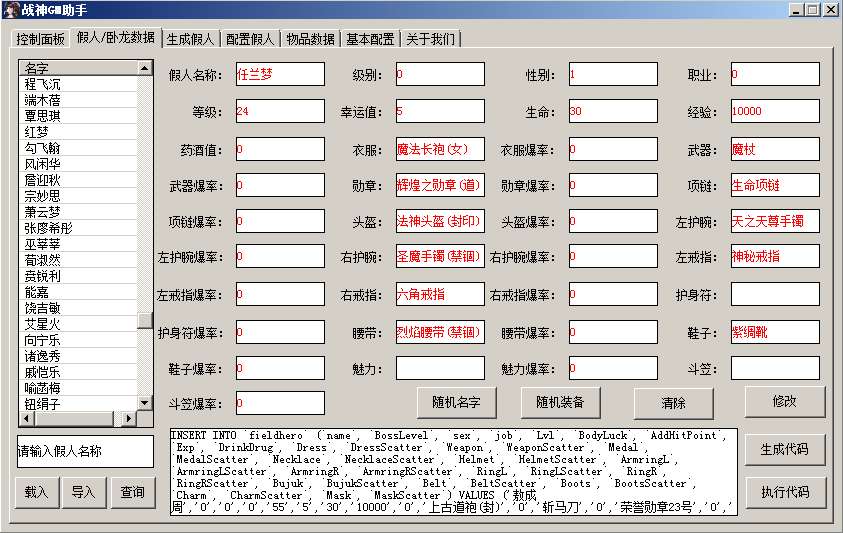The image size is (843, 533).
Task: Click the name list vertical scroll thumb
Action: pyautogui.click(x=145, y=320)
